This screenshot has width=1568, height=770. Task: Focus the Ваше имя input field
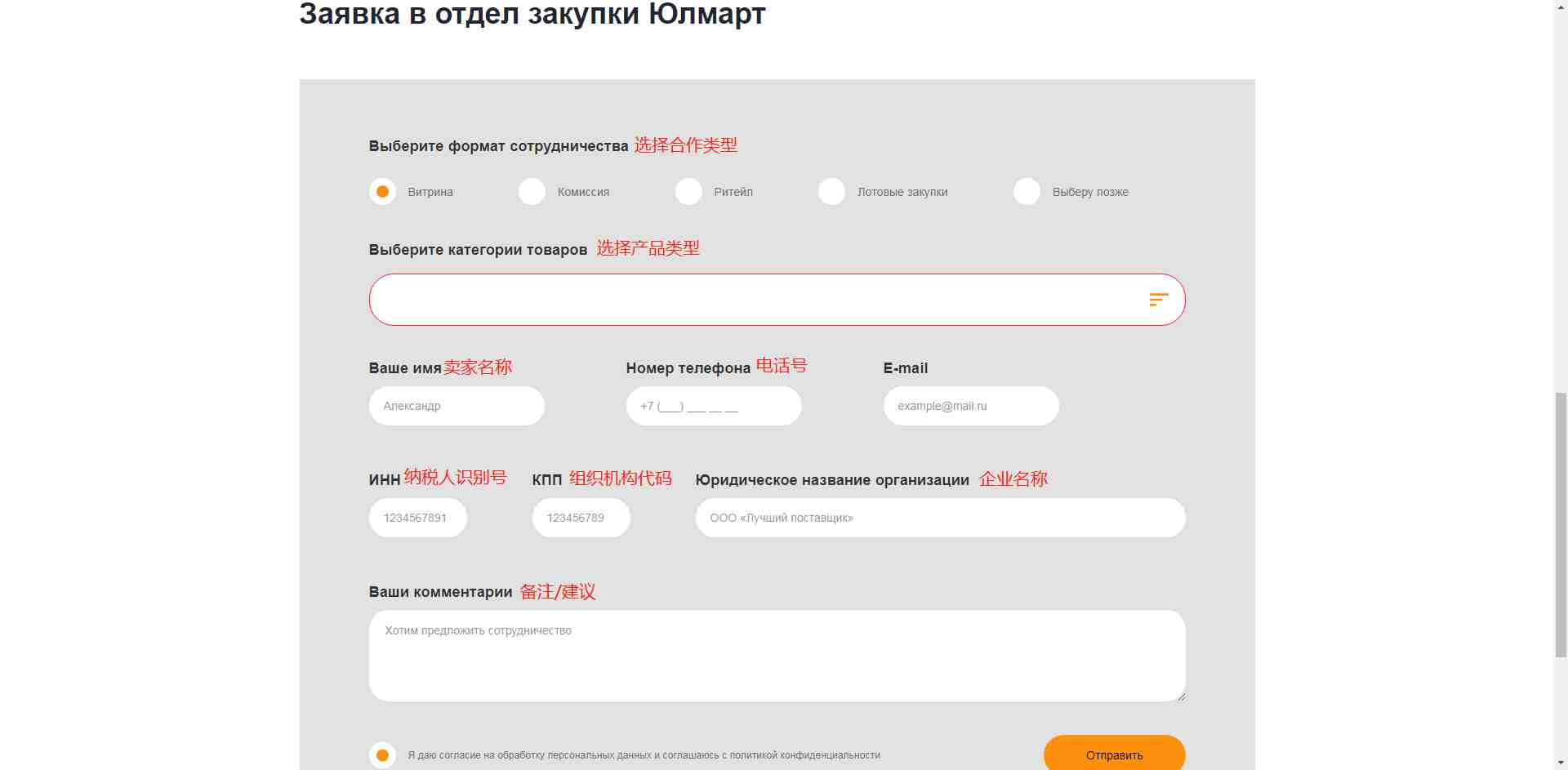click(x=457, y=406)
